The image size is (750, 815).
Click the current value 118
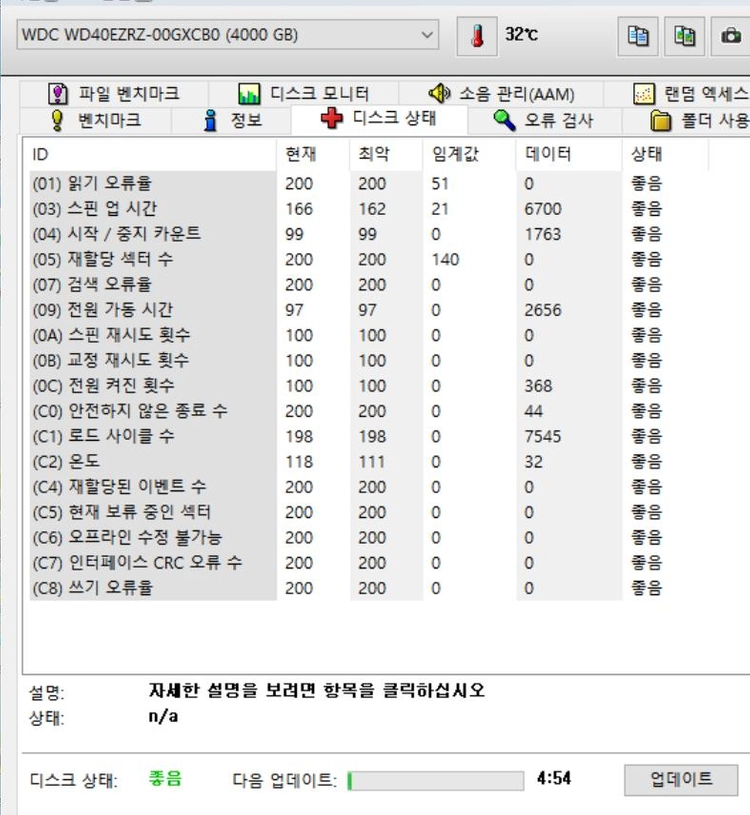(299, 462)
